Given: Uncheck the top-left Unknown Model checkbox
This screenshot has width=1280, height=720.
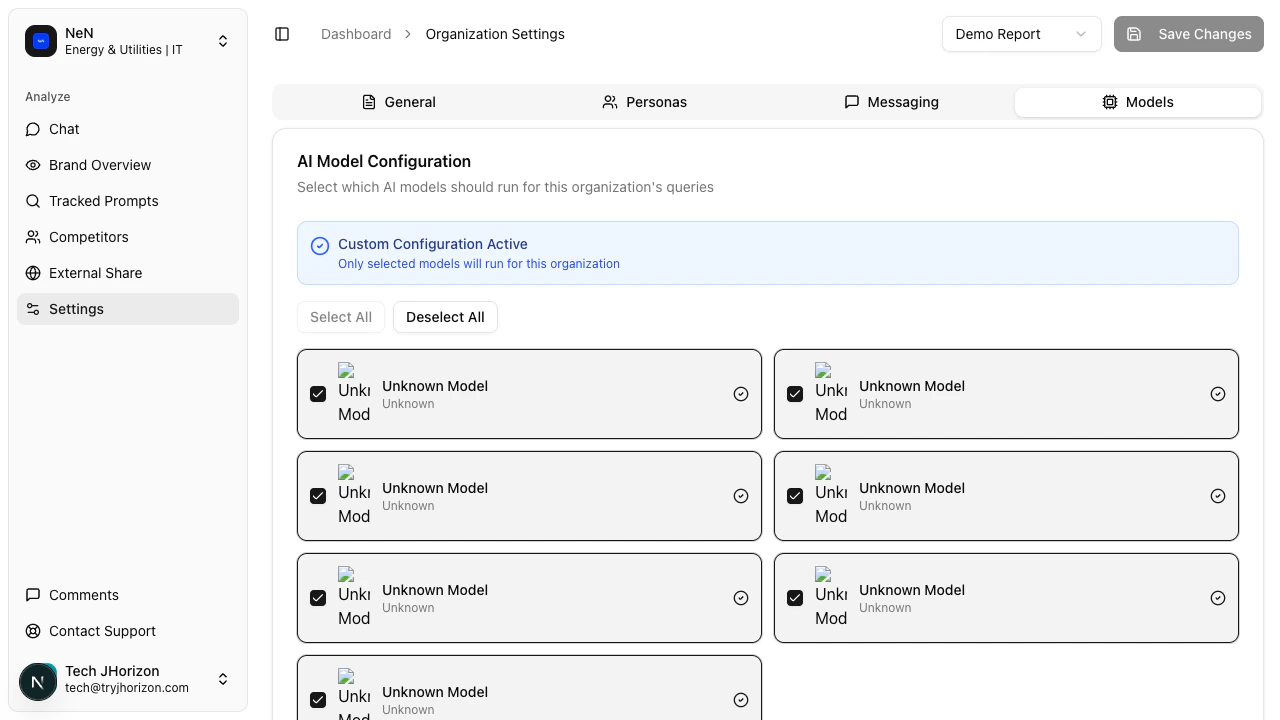Looking at the screenshot, I should pyautogui.click(x=318, y=394).
